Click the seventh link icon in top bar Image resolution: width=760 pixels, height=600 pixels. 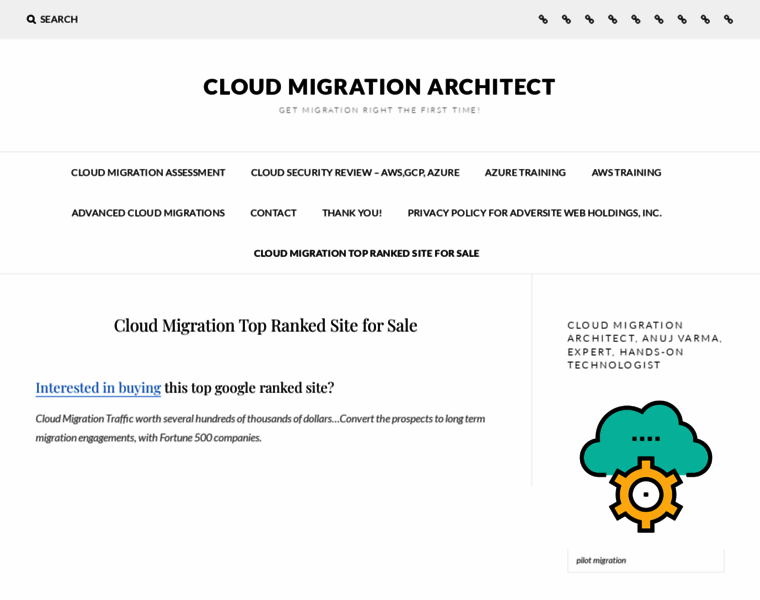click(x=682, y=19)
